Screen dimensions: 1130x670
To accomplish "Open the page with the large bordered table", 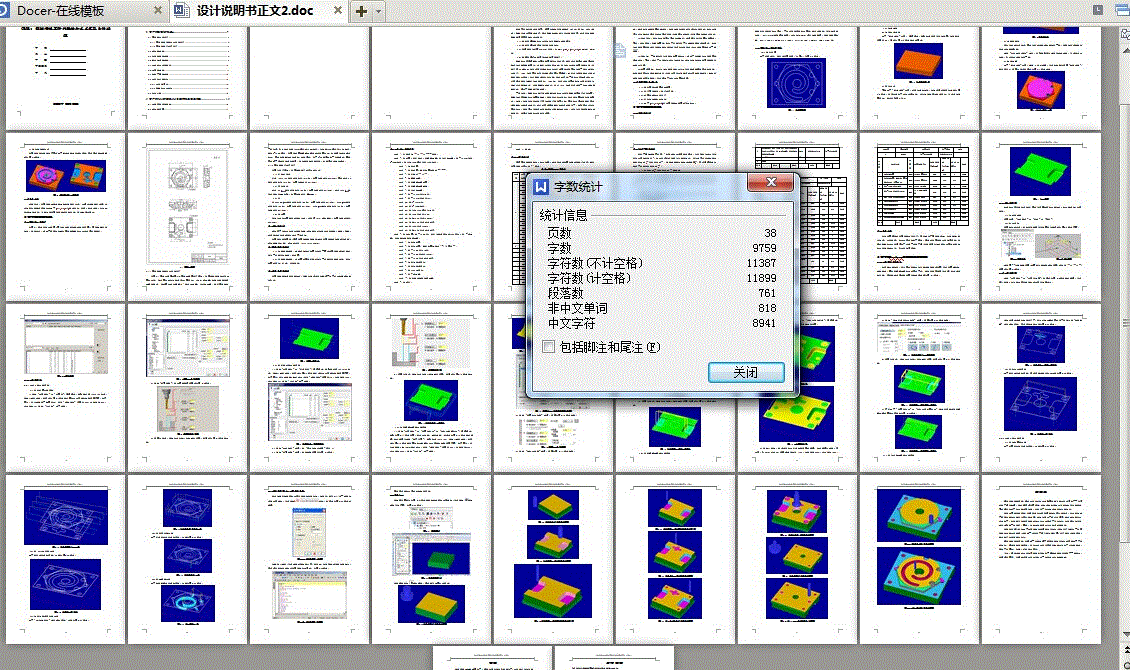I will (x=919, y=216).
